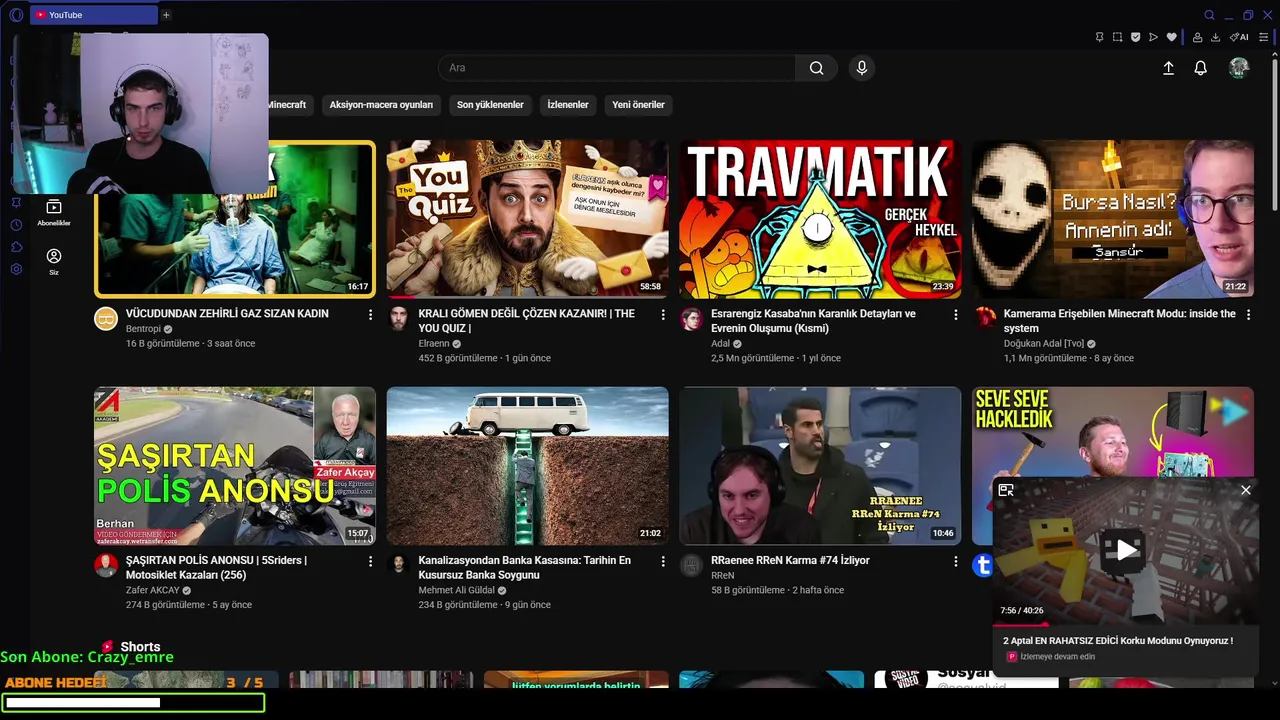This screenshot has height=720, width=1280.
Task: Play the video in the mini player
Action: pos(1125,549)
